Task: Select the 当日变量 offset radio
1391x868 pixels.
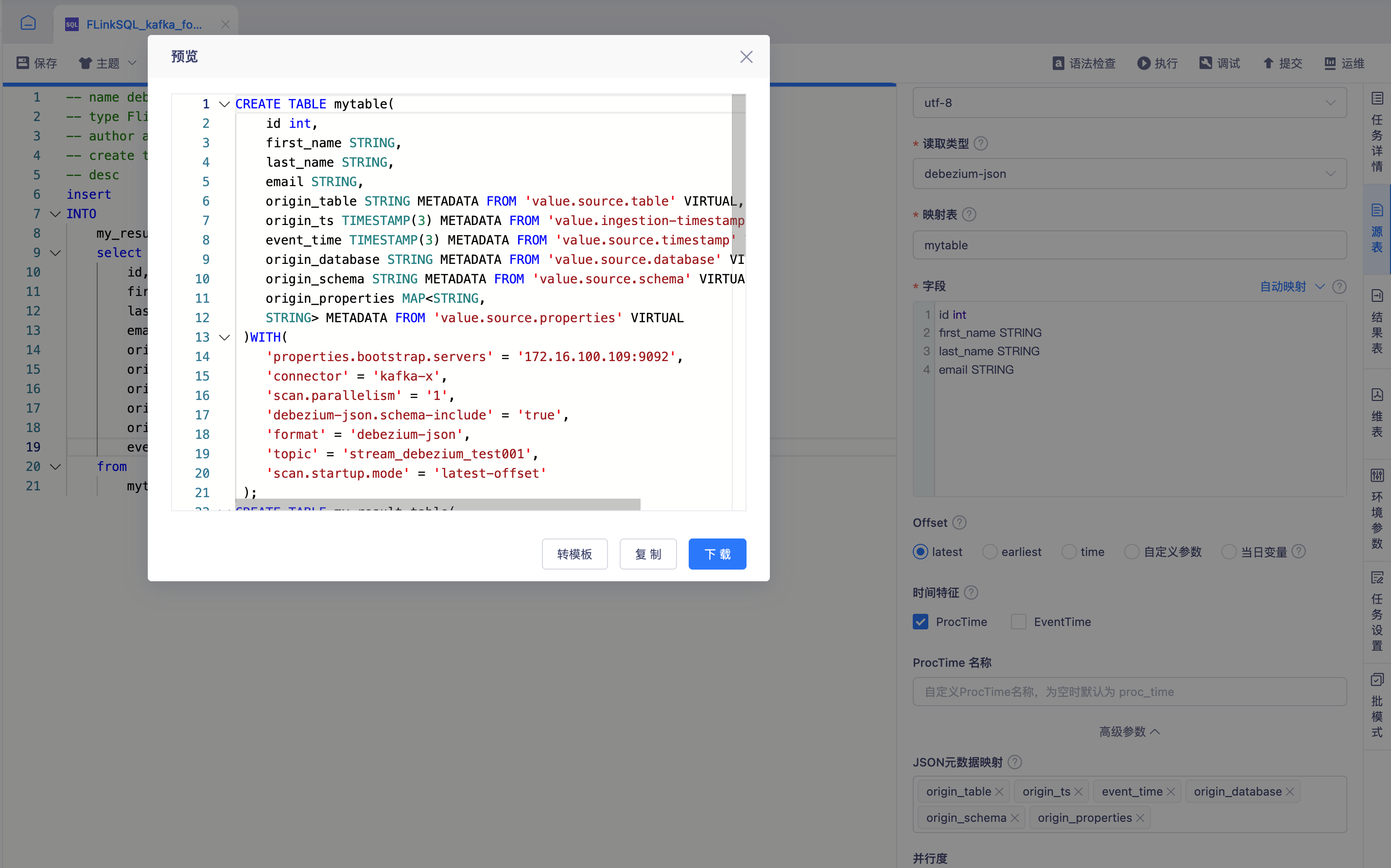Action: 1229,552
